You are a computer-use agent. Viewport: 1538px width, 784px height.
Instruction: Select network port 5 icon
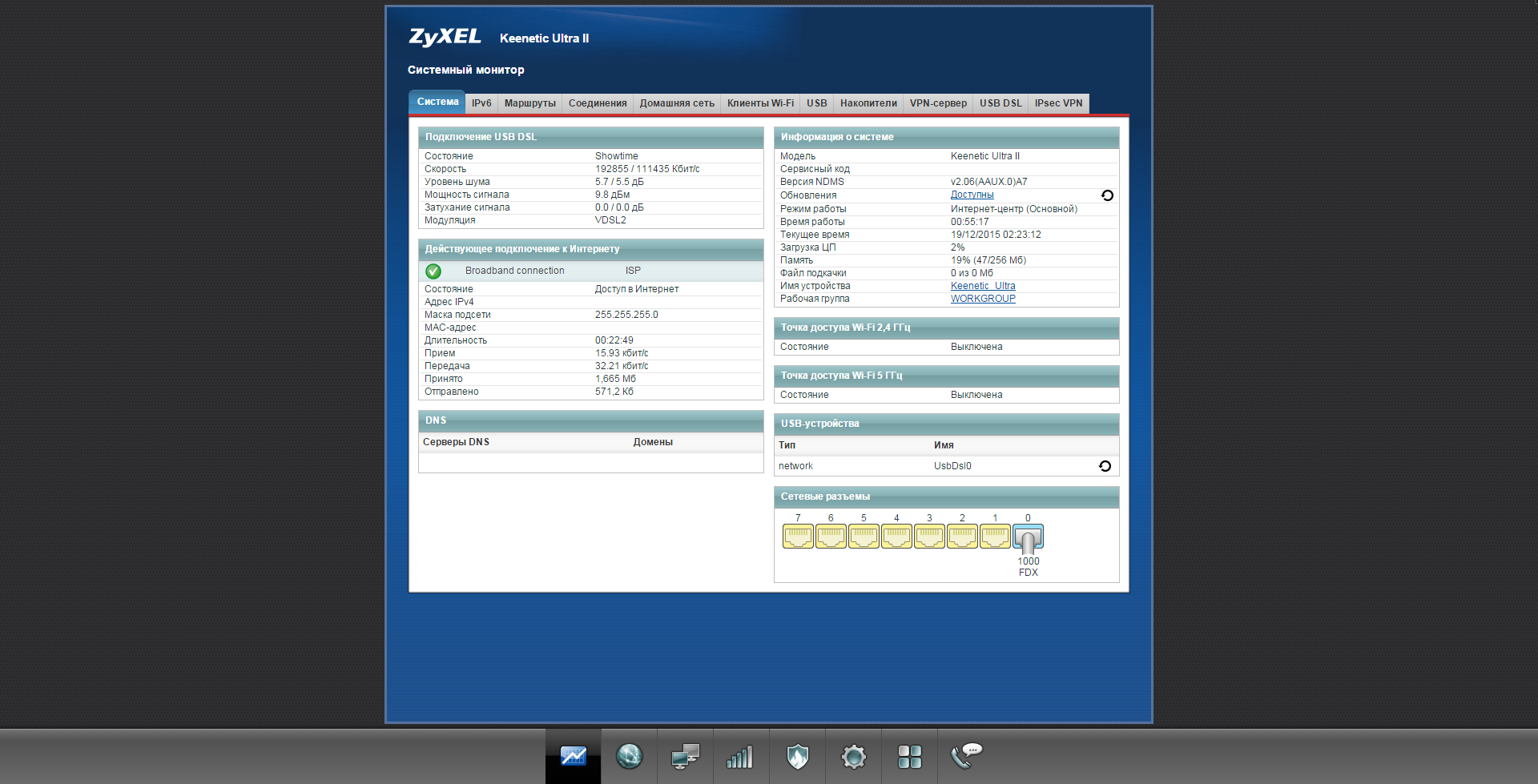(x=864, y=536)
